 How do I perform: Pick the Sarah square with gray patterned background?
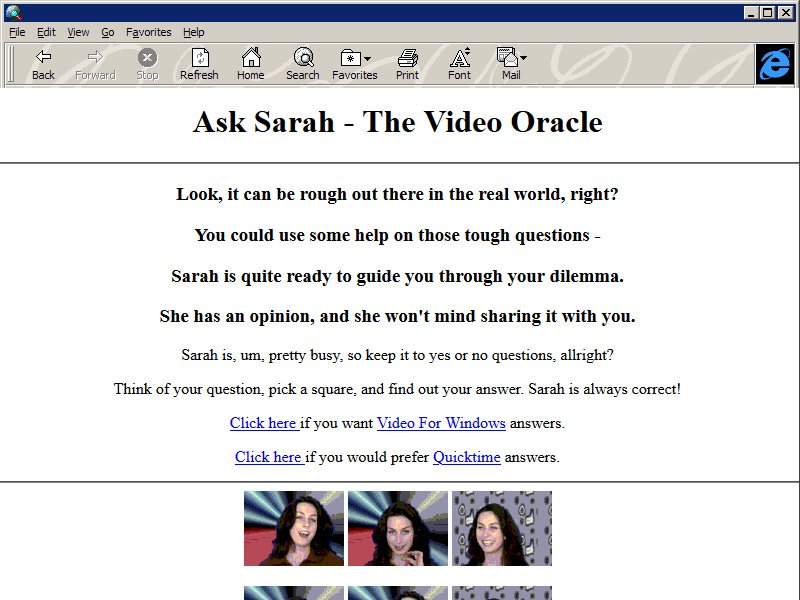502,528
